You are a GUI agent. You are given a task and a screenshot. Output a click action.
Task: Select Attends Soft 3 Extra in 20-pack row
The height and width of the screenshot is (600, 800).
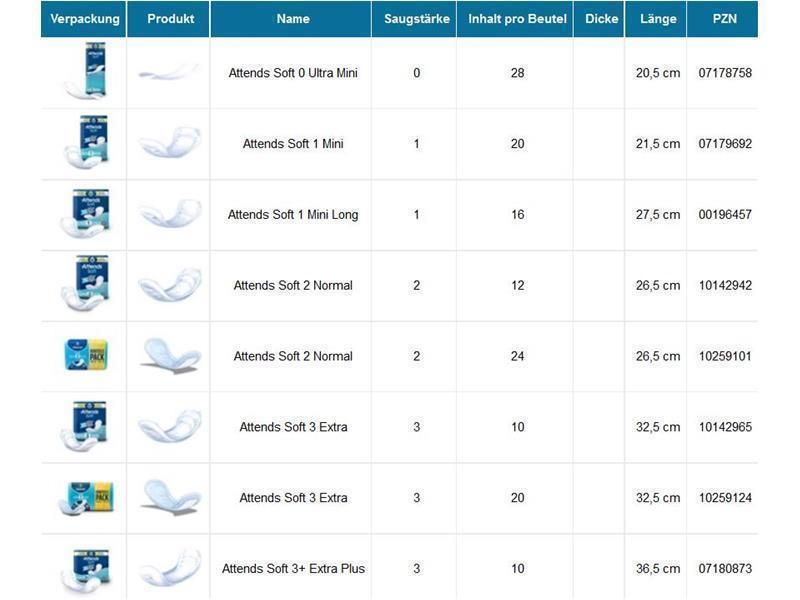click(x=293, y=498)
